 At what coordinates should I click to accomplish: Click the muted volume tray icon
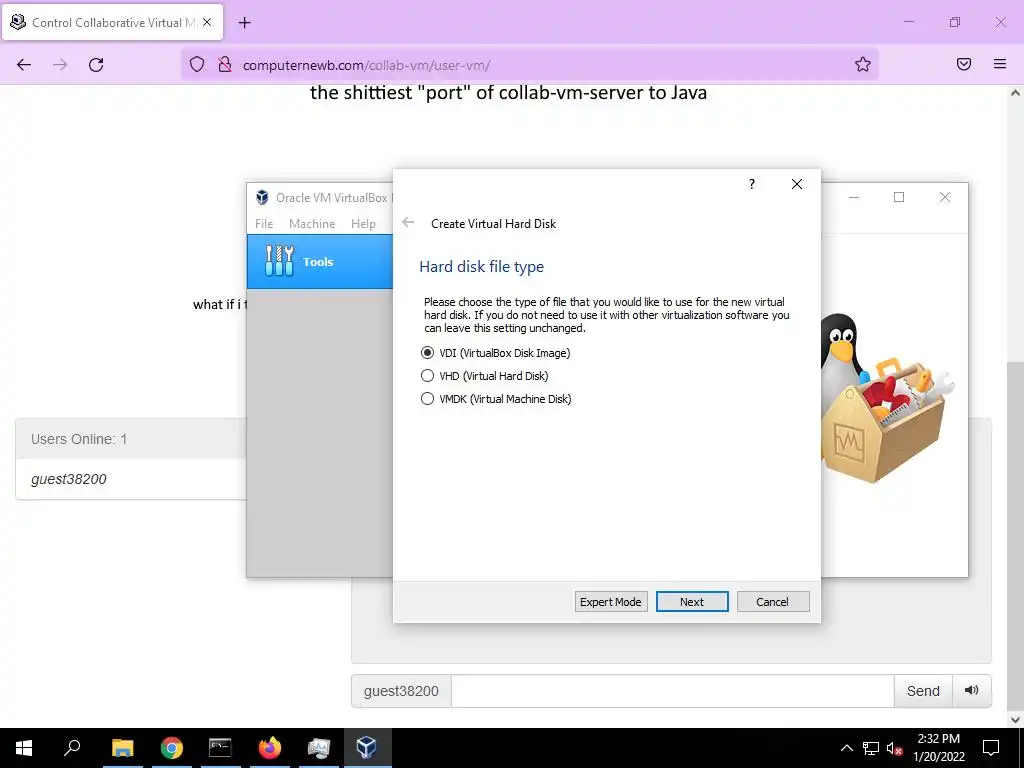895,748
